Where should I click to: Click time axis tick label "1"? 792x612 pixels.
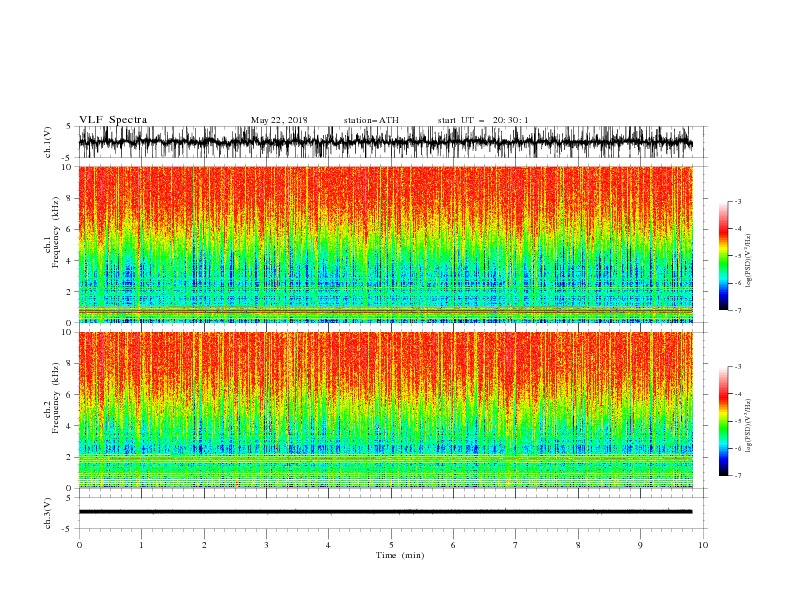coord(141,545)
